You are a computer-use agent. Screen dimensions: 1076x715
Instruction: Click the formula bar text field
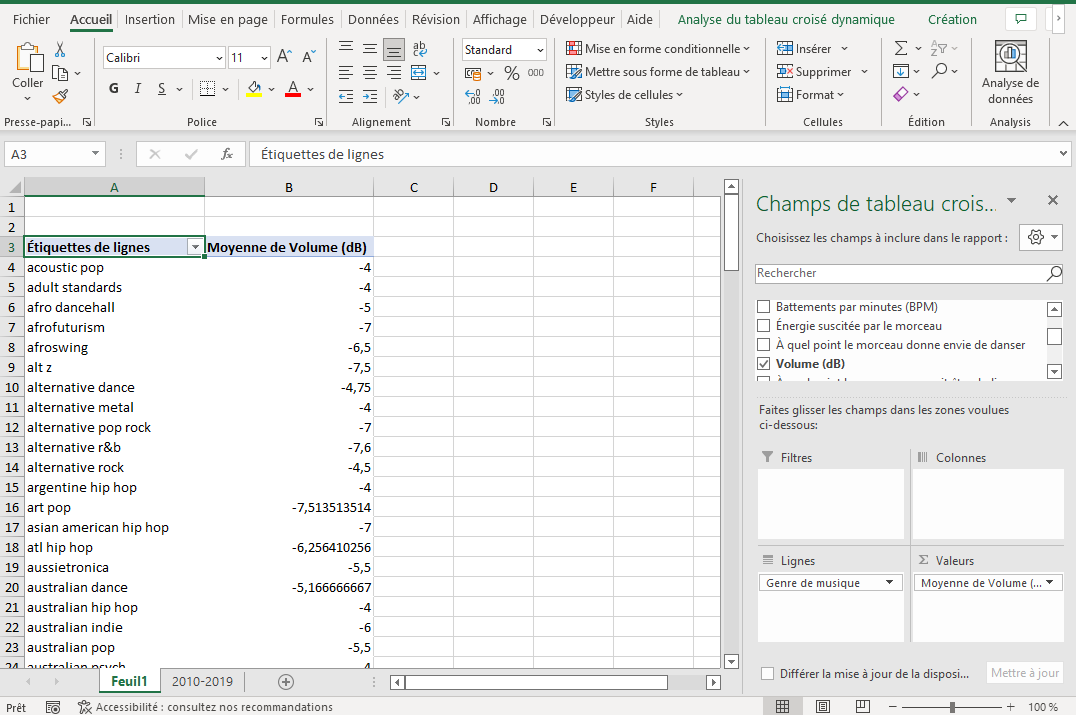pos(652,154)
